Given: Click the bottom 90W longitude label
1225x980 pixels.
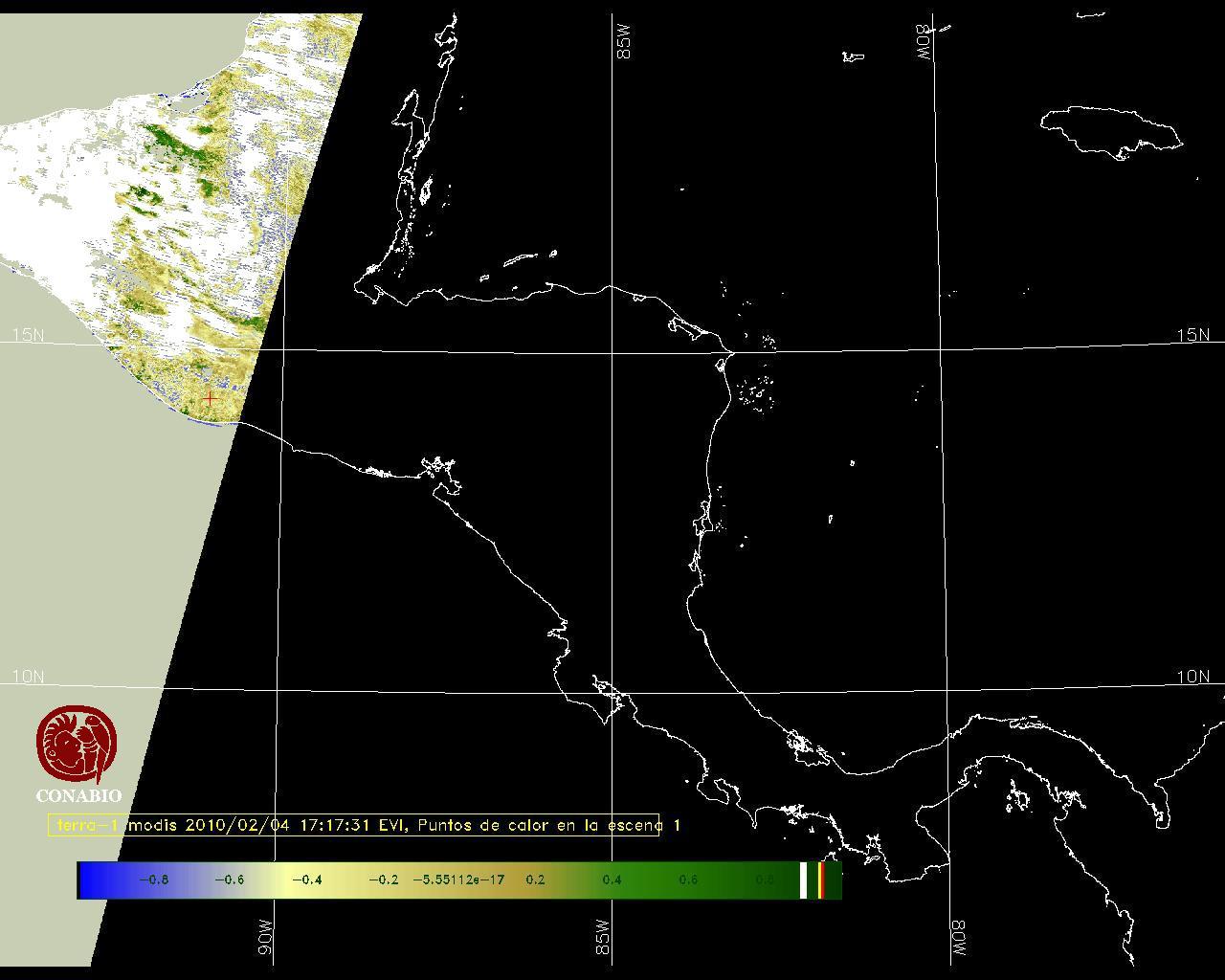Looking at the screenshot, I should (266, 937).
